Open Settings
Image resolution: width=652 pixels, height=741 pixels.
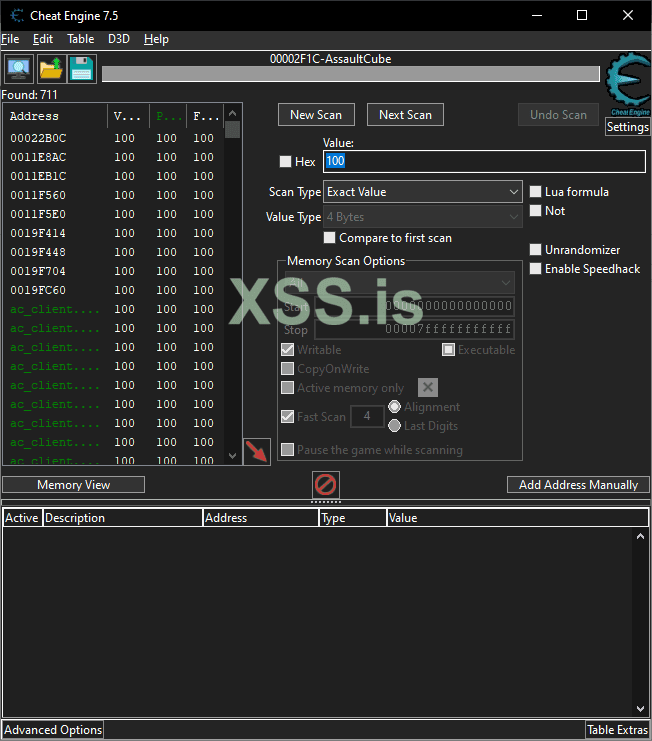pyautogui.click(x=627, y=127)
